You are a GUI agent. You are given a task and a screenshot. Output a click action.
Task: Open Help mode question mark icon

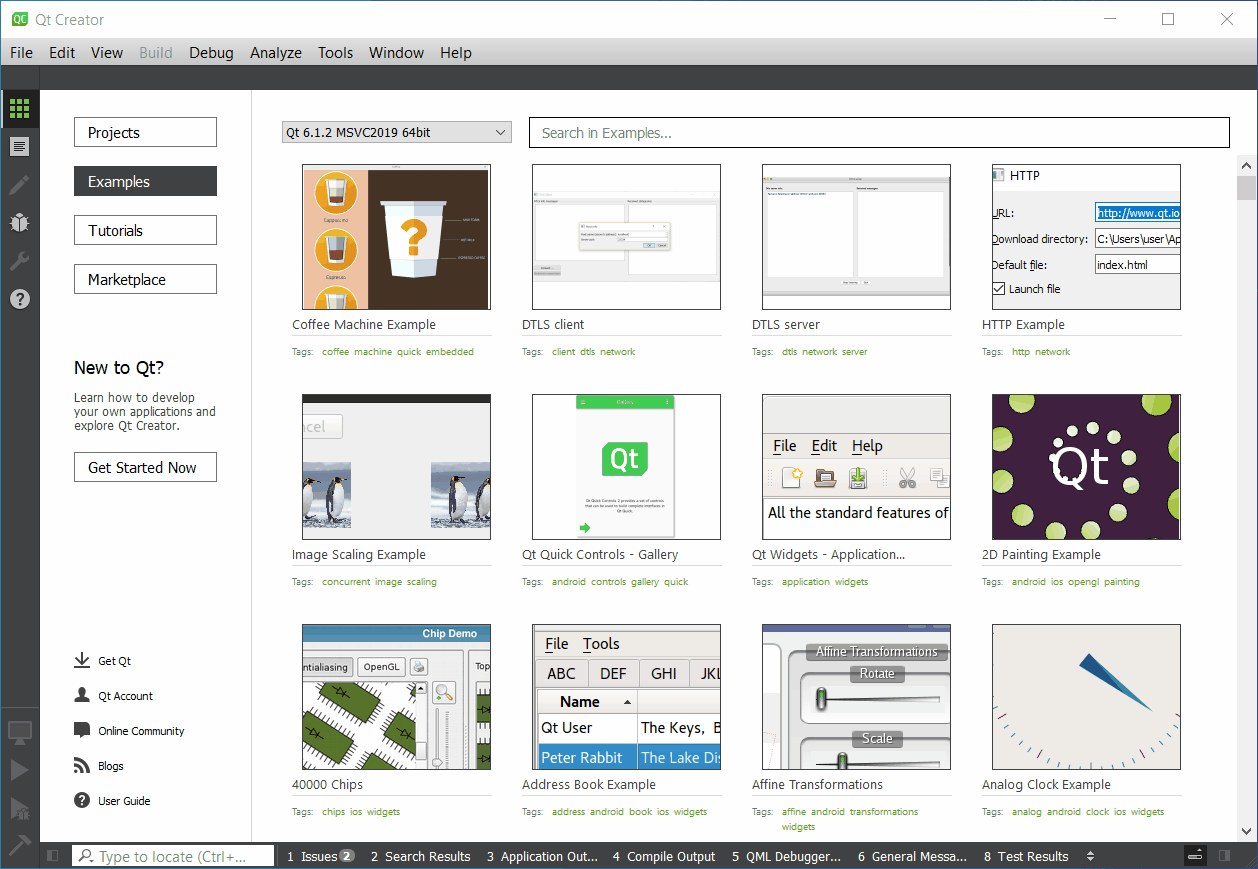19,298
